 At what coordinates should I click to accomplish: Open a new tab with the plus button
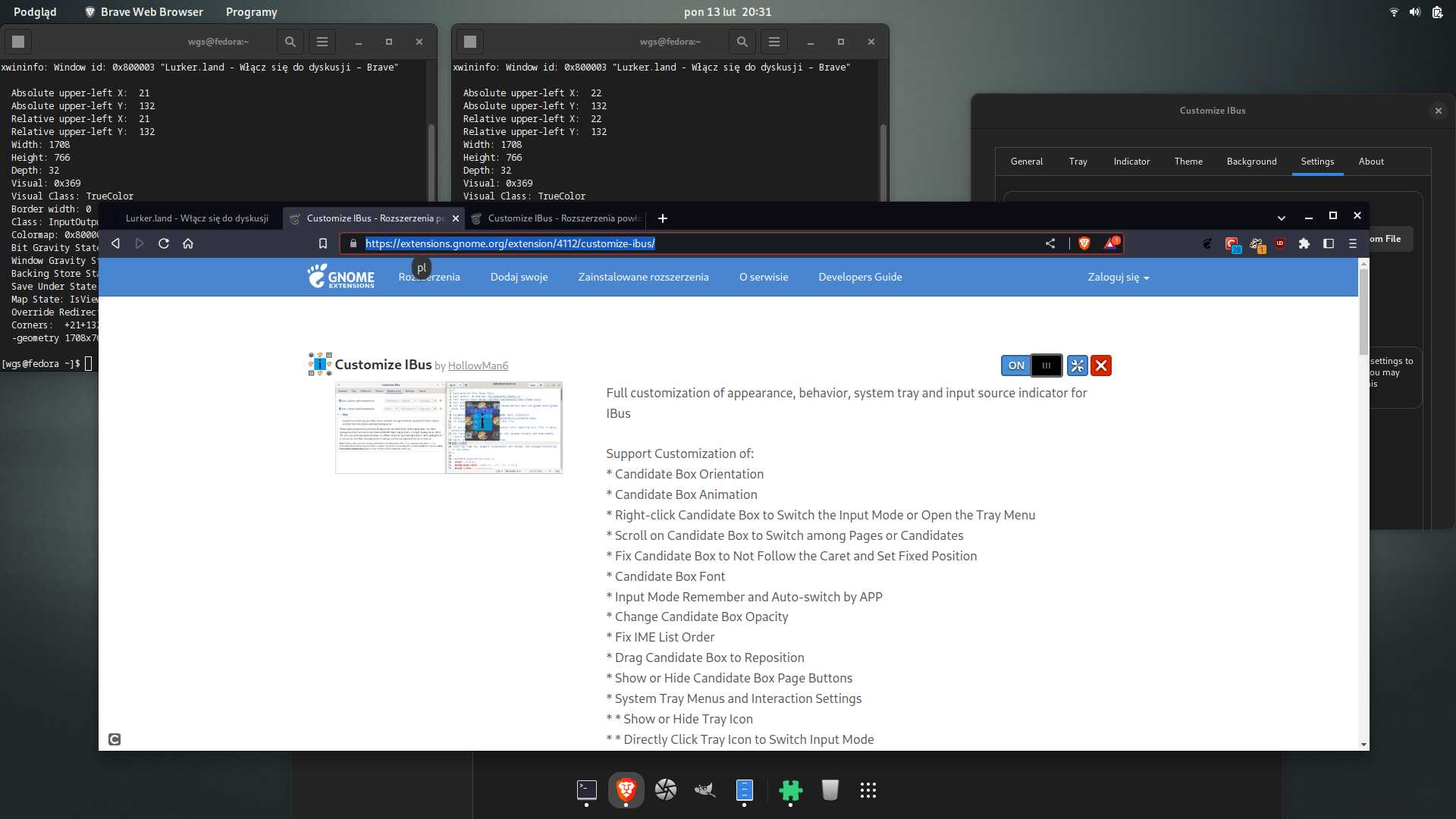click(x=663, y=218)
